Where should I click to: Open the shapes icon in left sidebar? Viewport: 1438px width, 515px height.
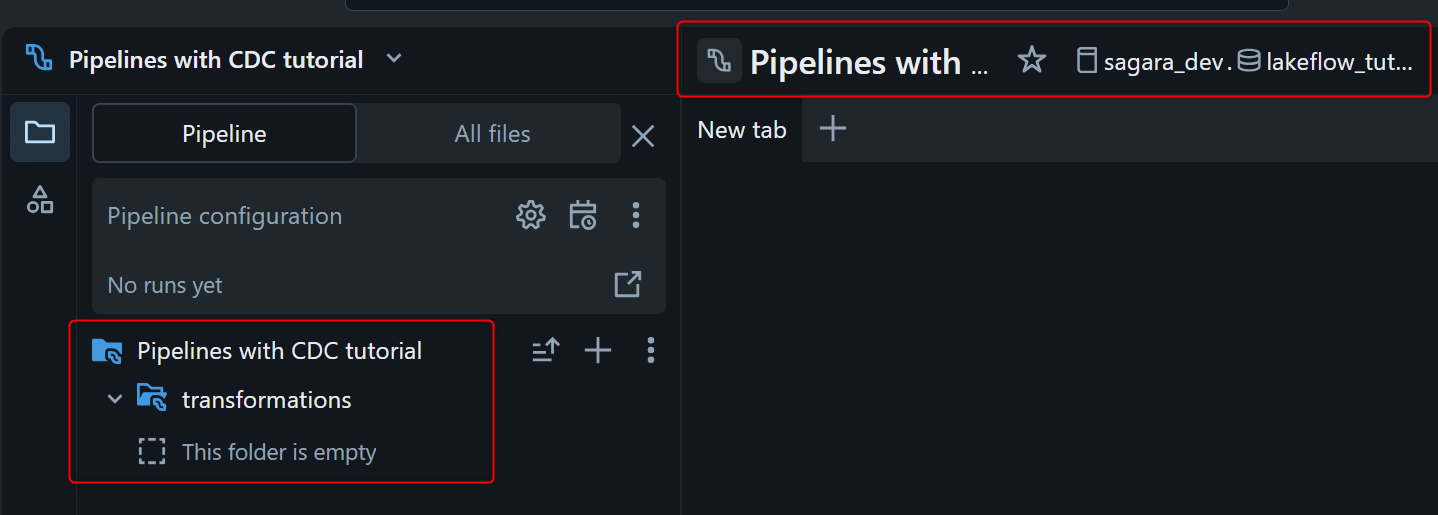click(40, 199)
